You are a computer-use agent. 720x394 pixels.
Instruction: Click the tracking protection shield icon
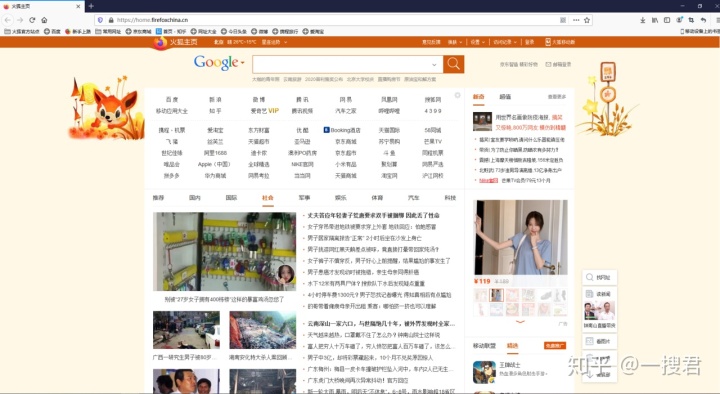101,20
